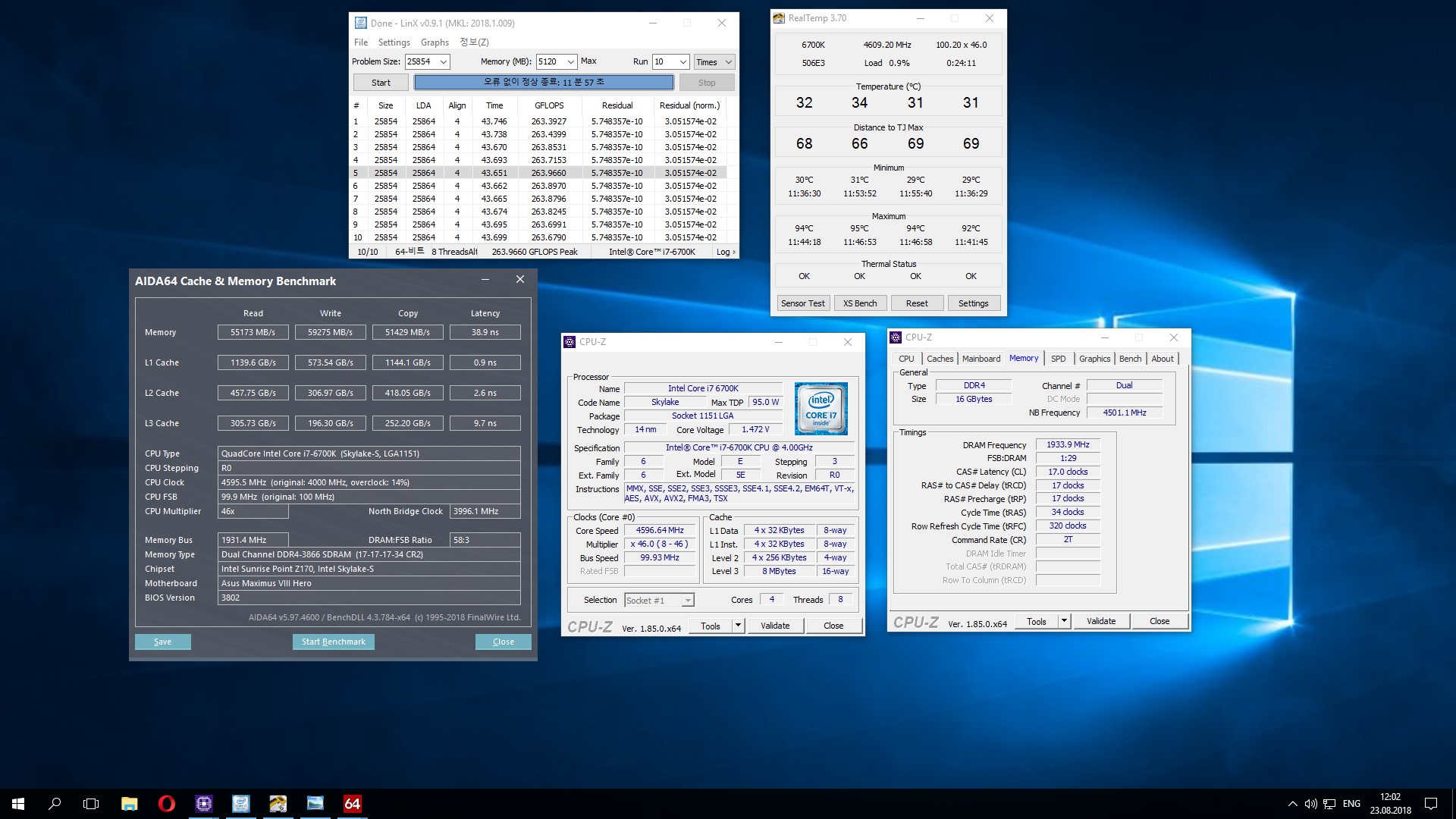Open Task View from taskbar
The height and width of the screenshot is (819, 1456).
click(x=91, y=804)
